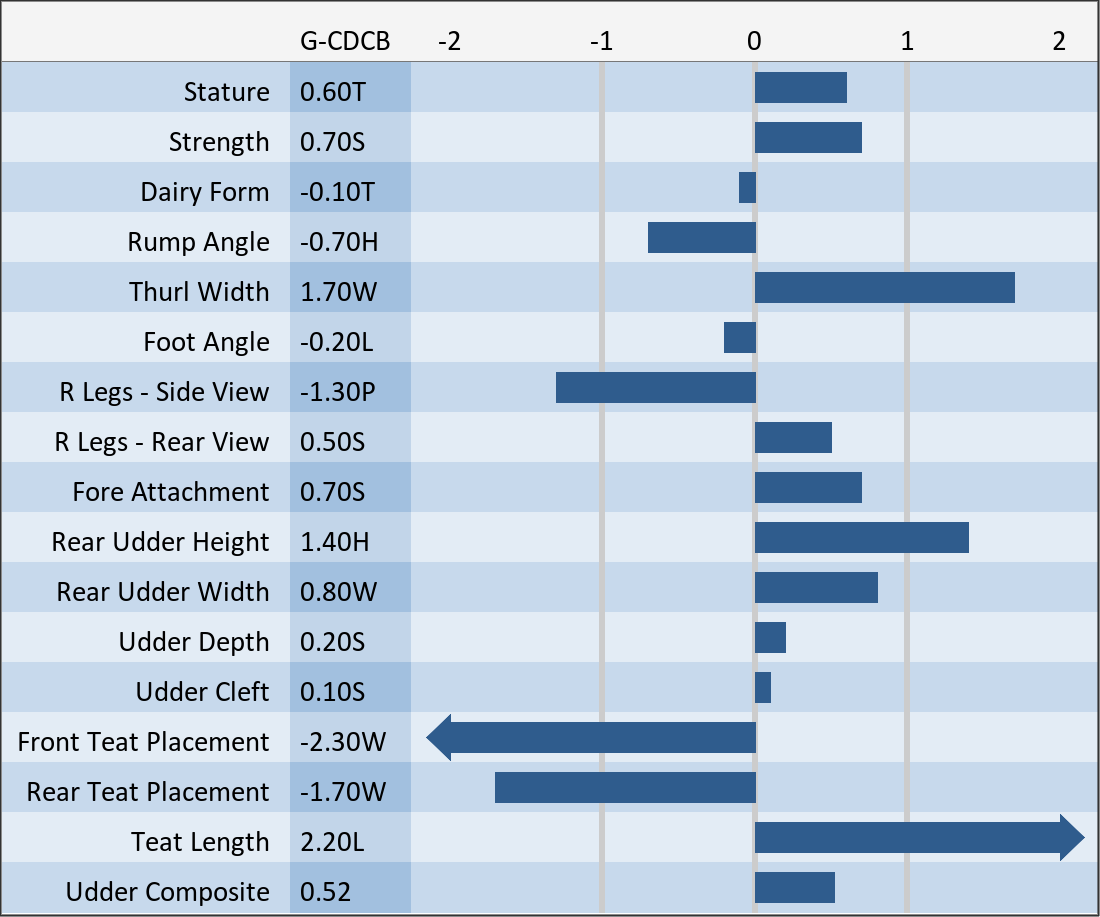Image resolution: width=1100 pixels, height=917 pixels.
Task: Click the Rear Udder Width bar
Action: pyautogui.click(x=816, y=588)
